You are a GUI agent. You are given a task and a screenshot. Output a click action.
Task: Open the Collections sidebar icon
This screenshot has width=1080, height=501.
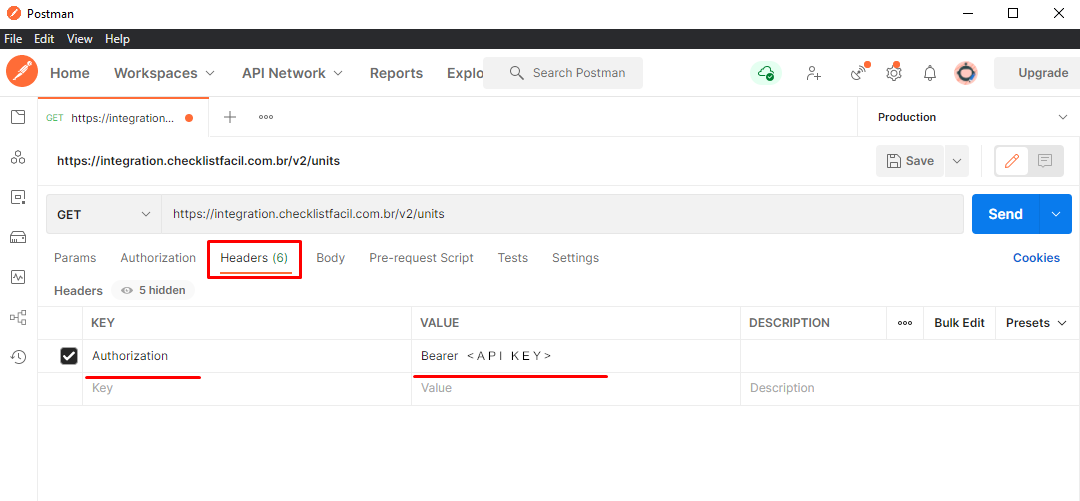click(x=18, y=117)
